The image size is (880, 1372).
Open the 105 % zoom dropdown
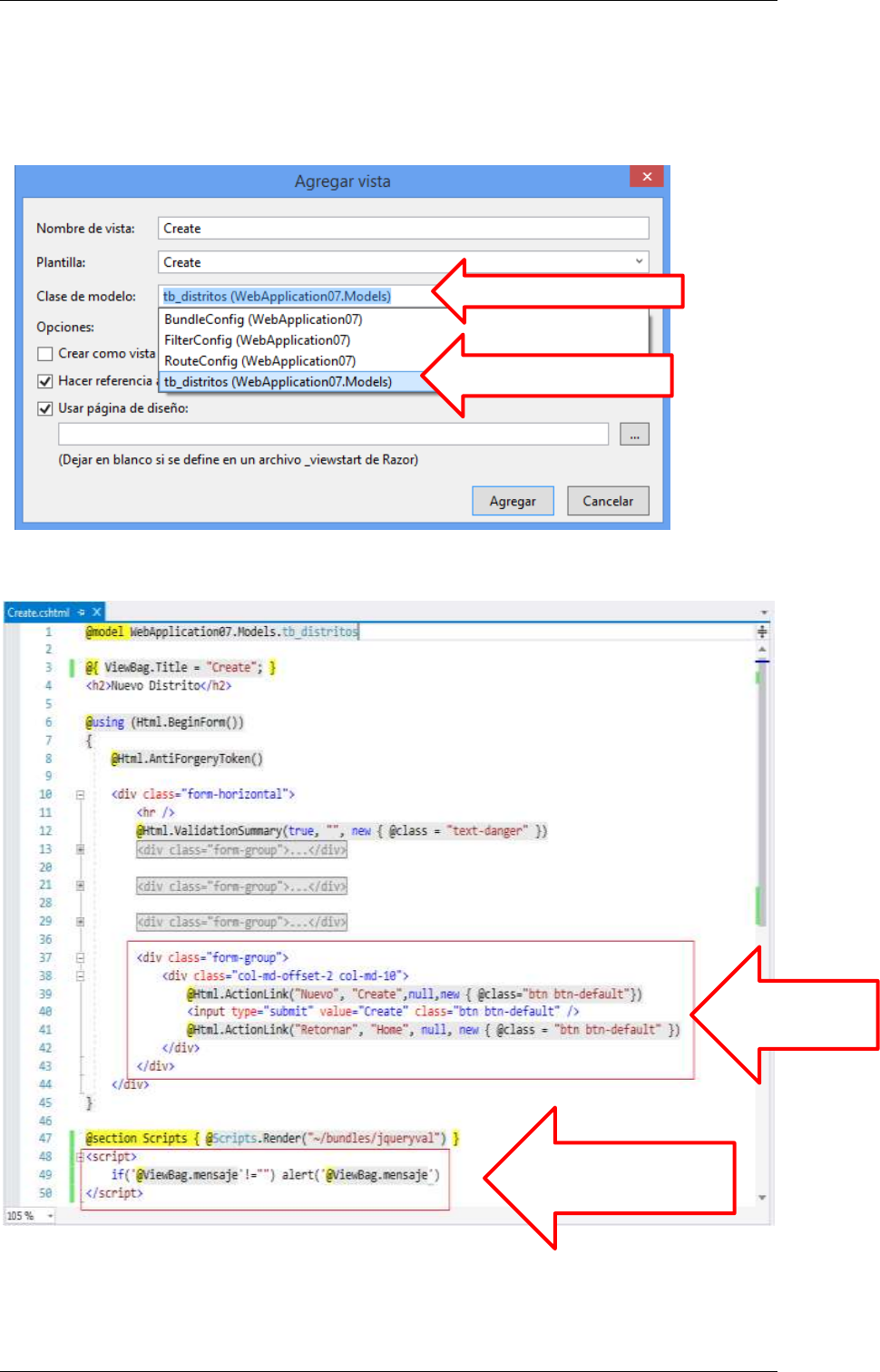pyautogui.click(x=50, y=1215)
